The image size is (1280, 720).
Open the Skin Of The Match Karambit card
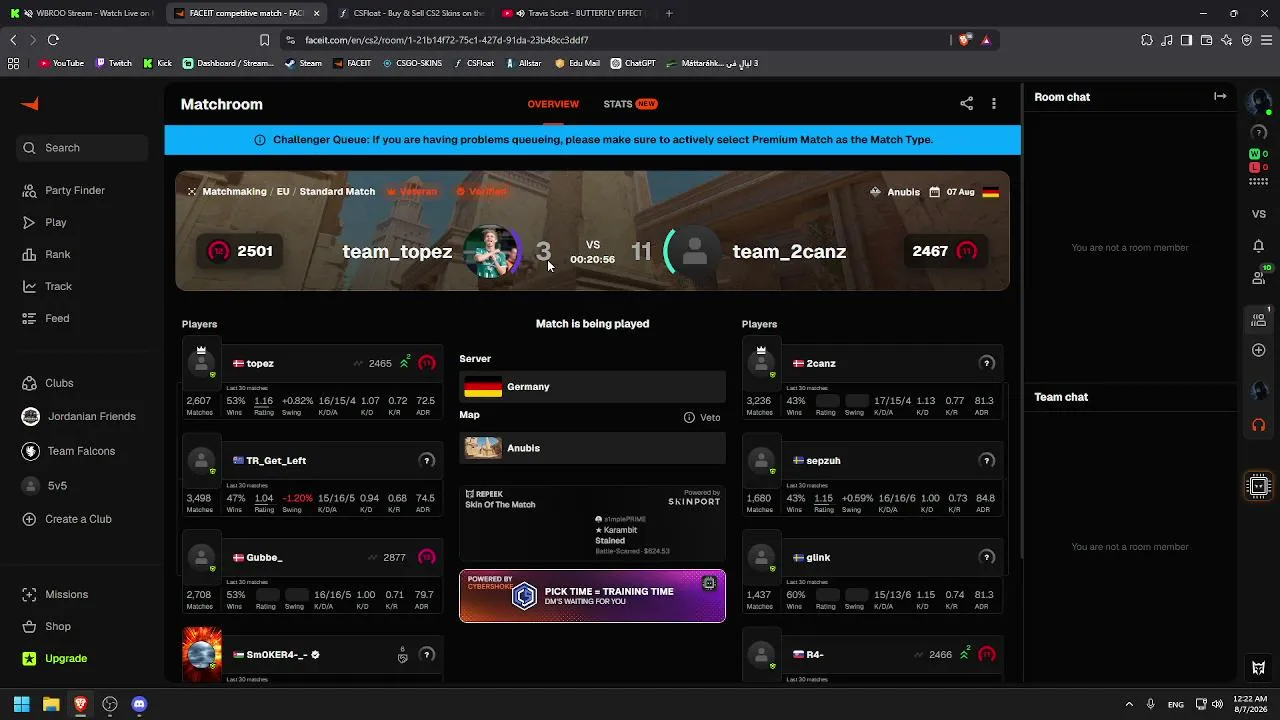592,523
